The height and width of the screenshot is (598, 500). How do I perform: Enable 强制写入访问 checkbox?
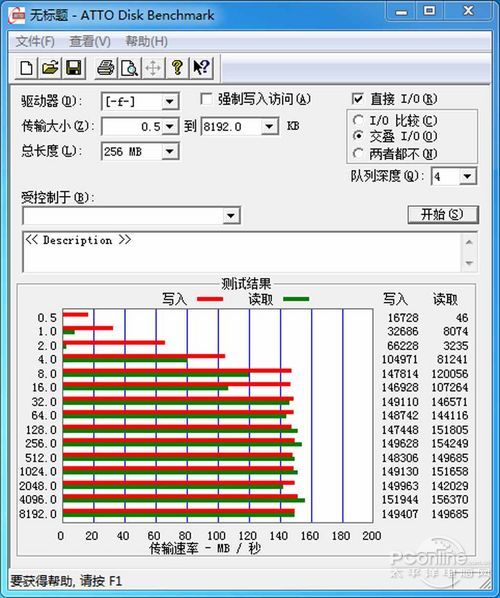click(206, 100)
